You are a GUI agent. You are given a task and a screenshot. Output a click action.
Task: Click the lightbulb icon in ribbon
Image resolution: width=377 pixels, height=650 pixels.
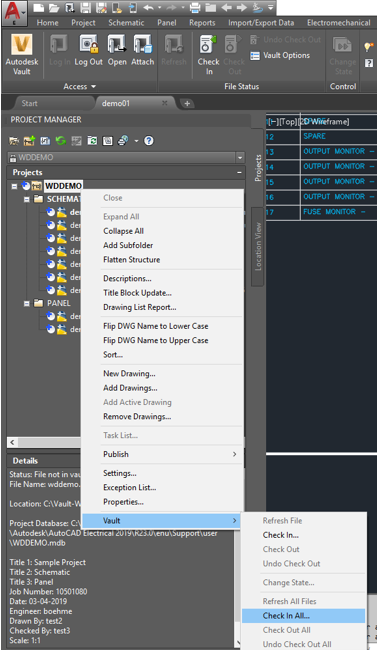368,47
